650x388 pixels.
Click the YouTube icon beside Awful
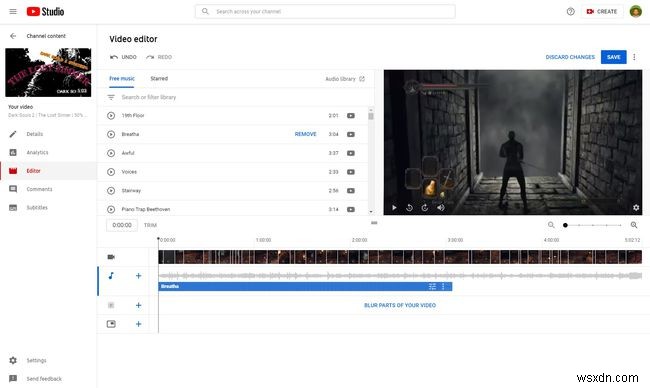351,153
